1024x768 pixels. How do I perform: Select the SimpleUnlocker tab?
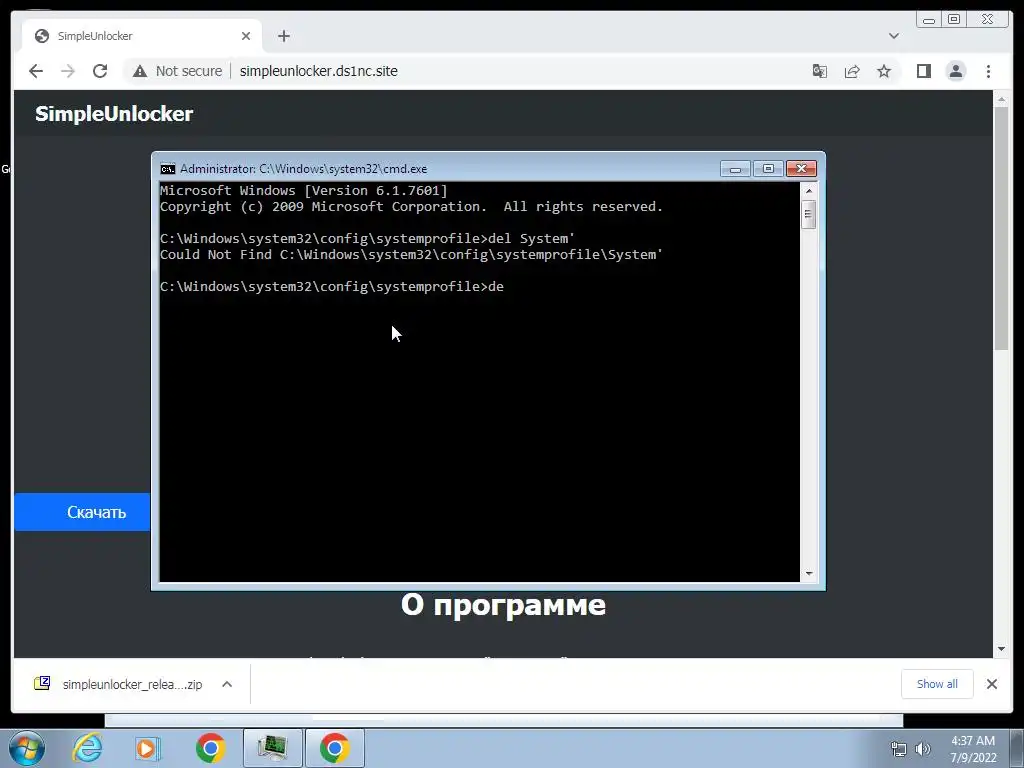(x=142, y=36)
